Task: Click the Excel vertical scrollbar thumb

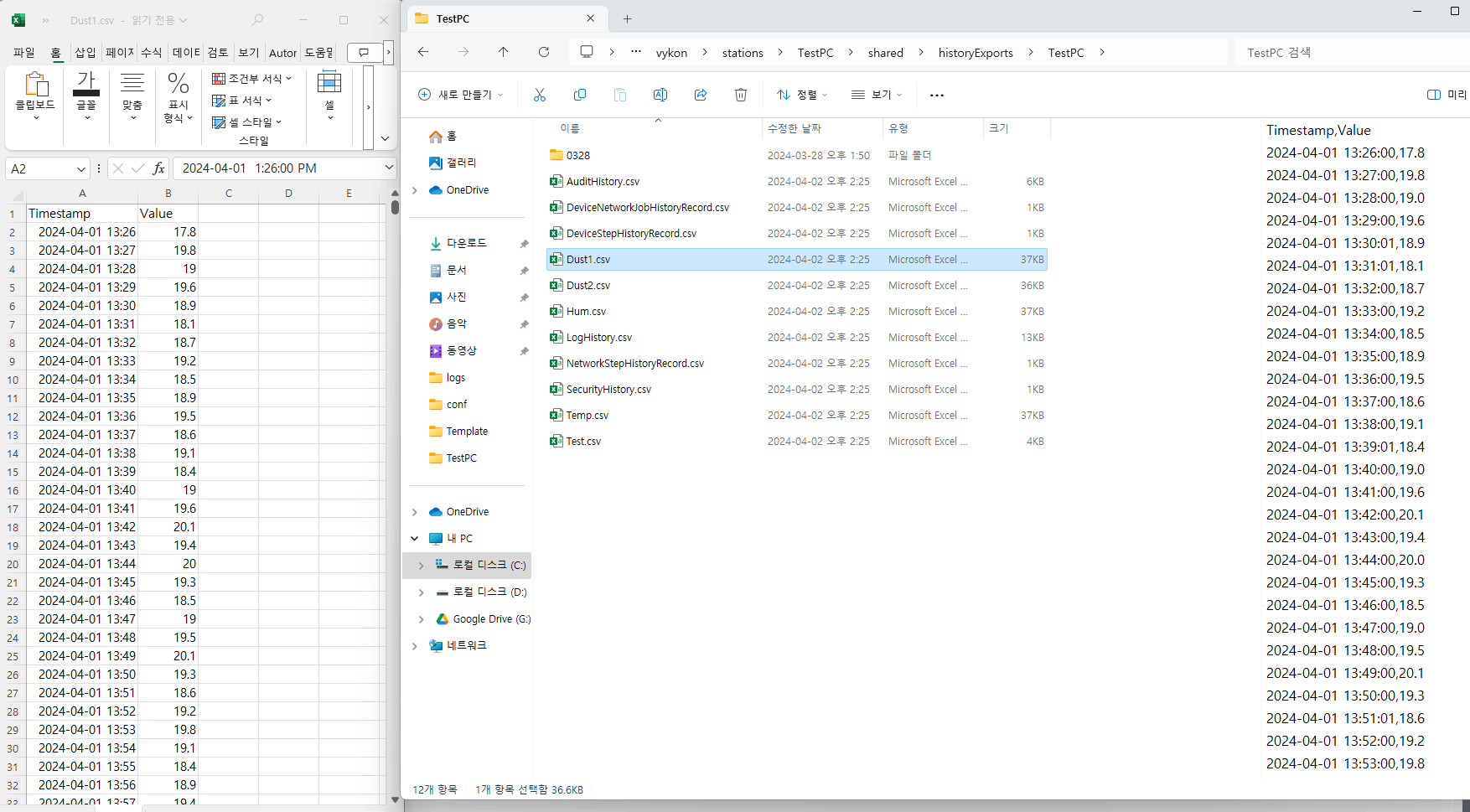Action: (x=395, y=208)
